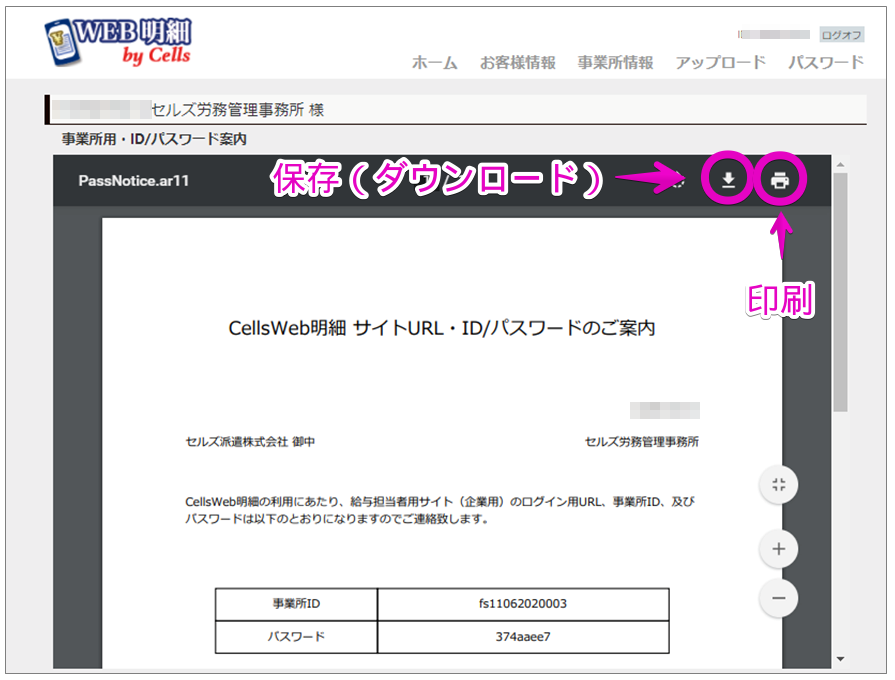Zoom in with the plus button
The image size is (895, 680).
click(x=779, y=549)
